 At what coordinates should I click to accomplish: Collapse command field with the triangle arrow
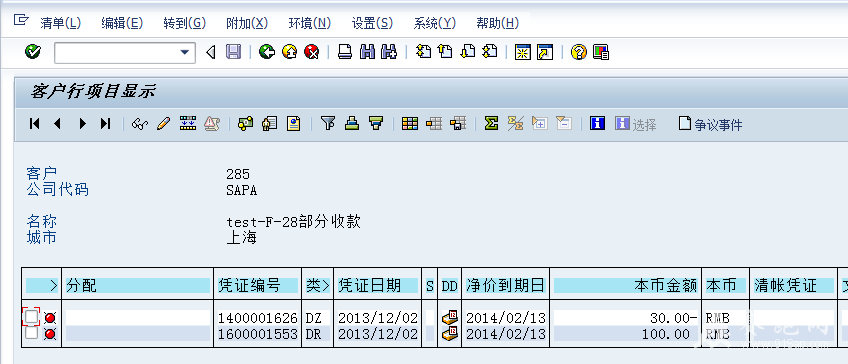211,52
